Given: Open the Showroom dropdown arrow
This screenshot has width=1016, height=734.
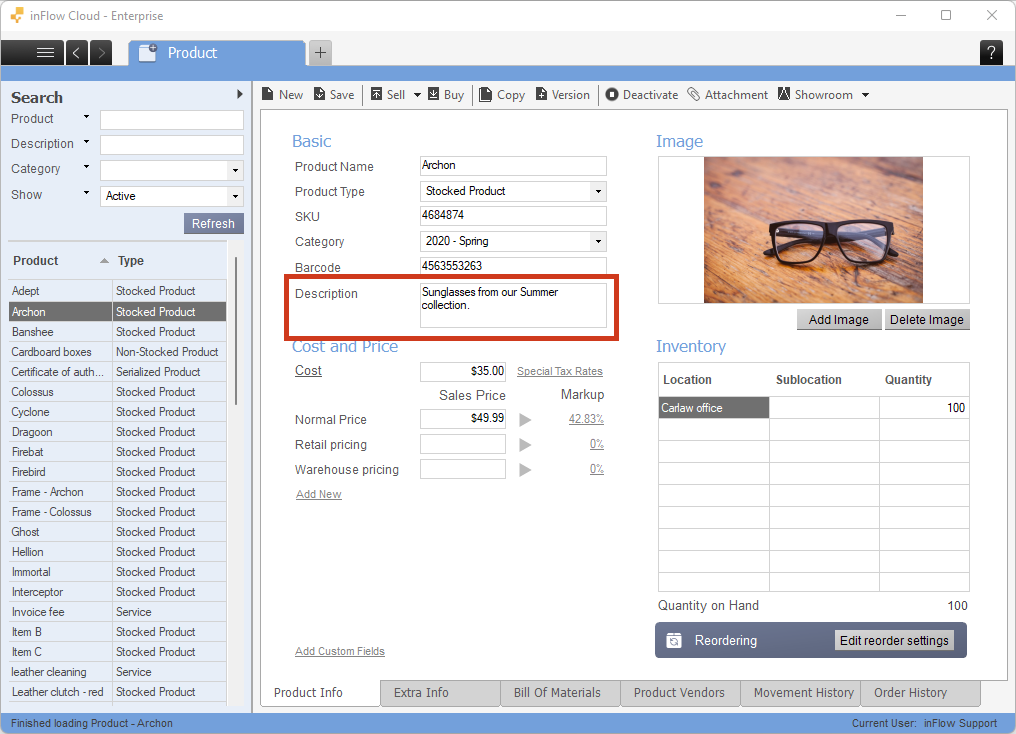Looking at the screenshot, I should 865,95.
